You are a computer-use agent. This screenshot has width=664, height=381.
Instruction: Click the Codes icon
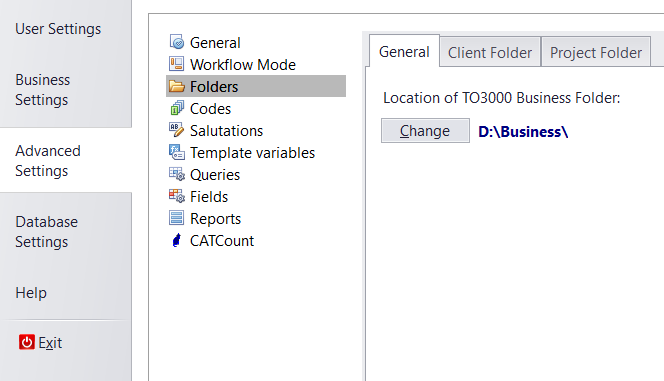tap(177, 108)
